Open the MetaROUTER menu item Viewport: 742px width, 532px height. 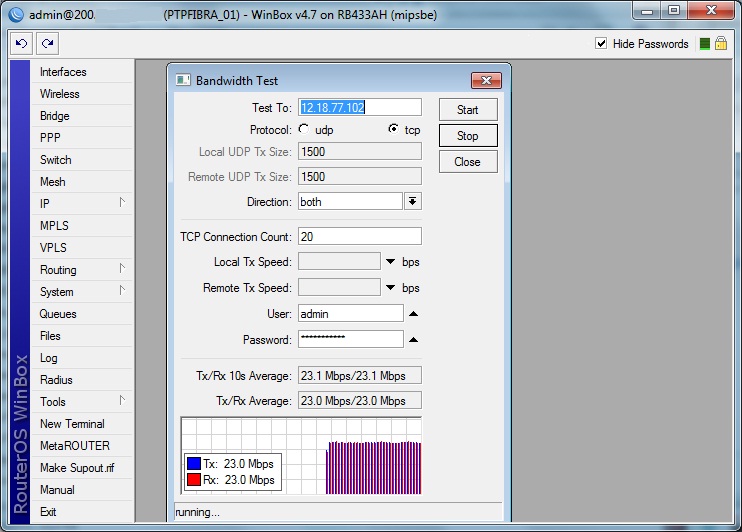(81, 446)
